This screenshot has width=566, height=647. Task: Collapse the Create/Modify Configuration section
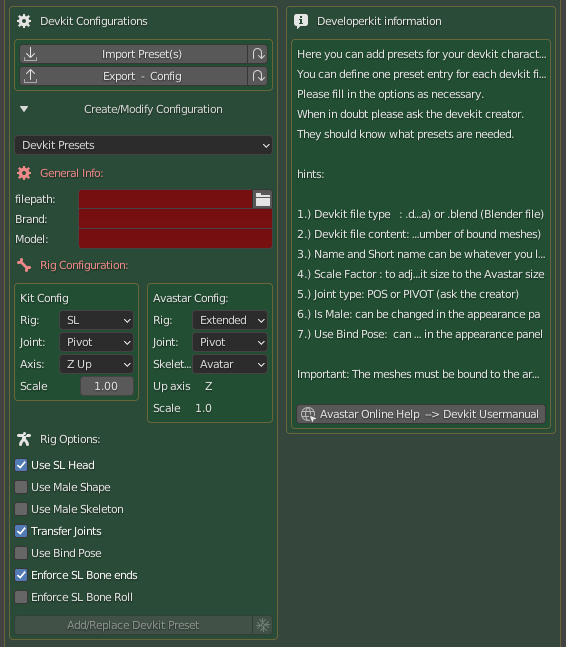[x=24, y=109]
